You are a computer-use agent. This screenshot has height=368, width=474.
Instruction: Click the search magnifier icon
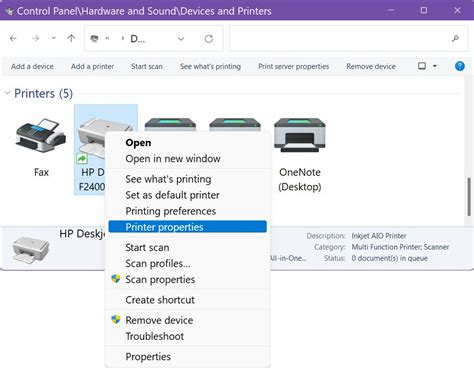455,39
